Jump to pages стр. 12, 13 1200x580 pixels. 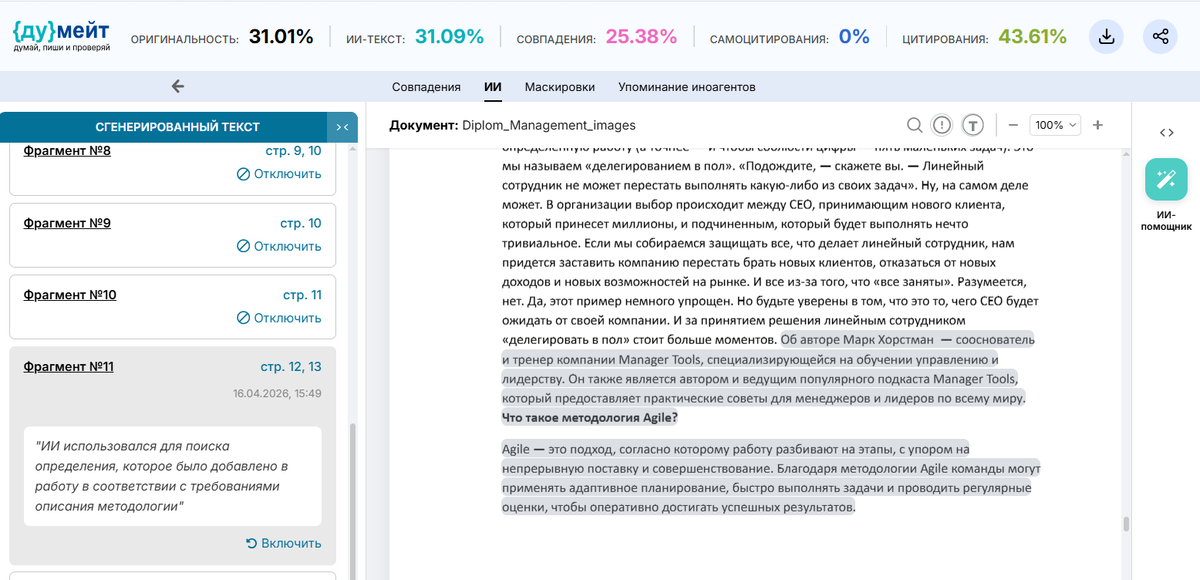(x=291, y=367)
